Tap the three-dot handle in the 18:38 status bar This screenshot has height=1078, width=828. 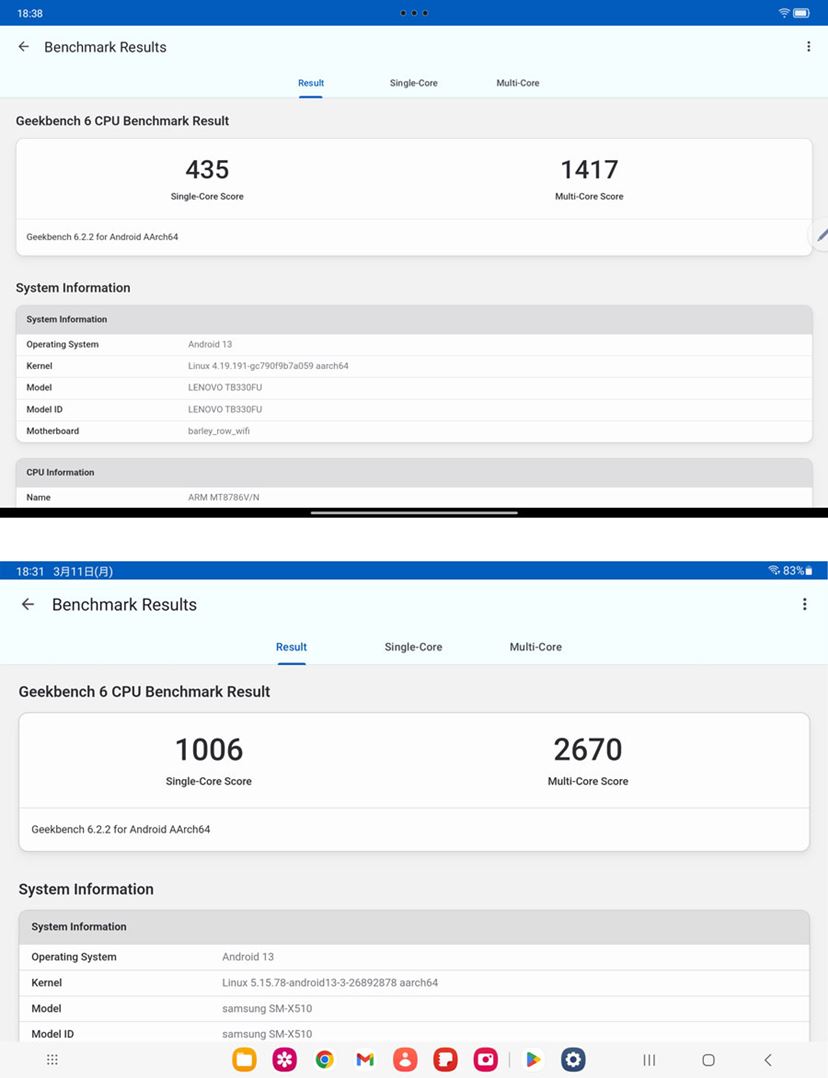[x=414, y=13]
